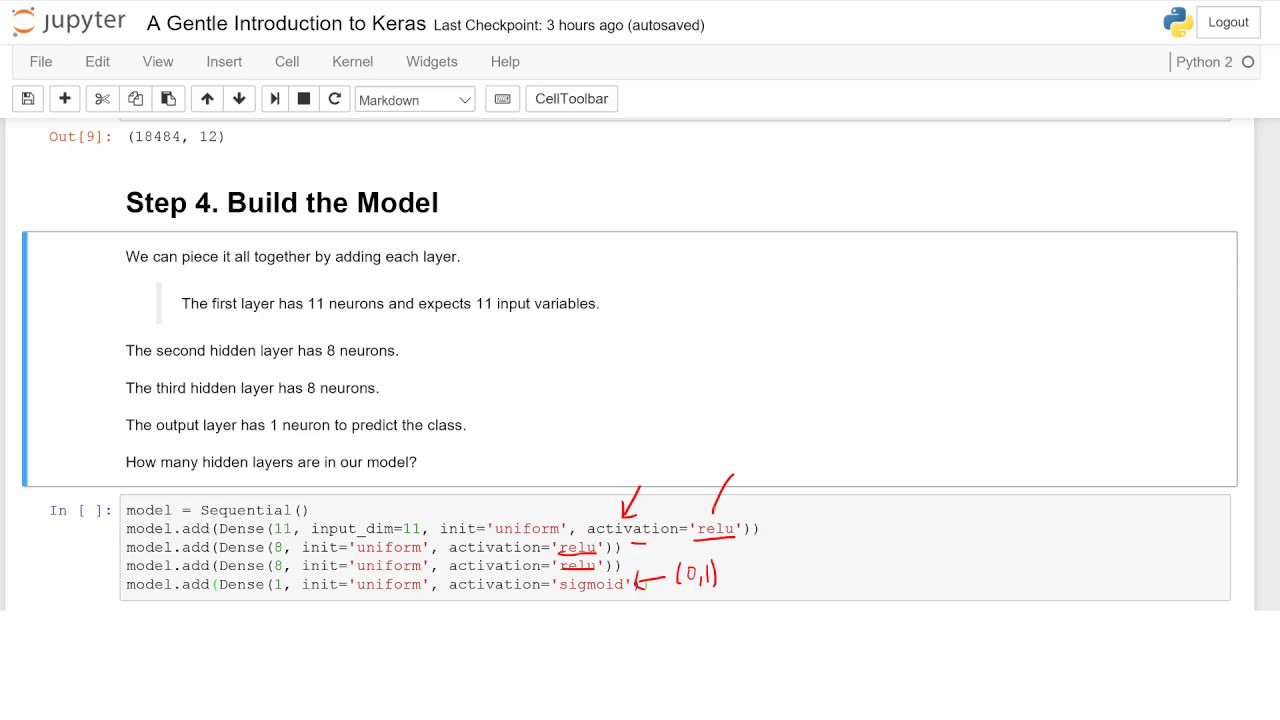The width and height of the screenshot is (1280, 720).
Task: Open the Widgets menu
Action: click(431, 62)
